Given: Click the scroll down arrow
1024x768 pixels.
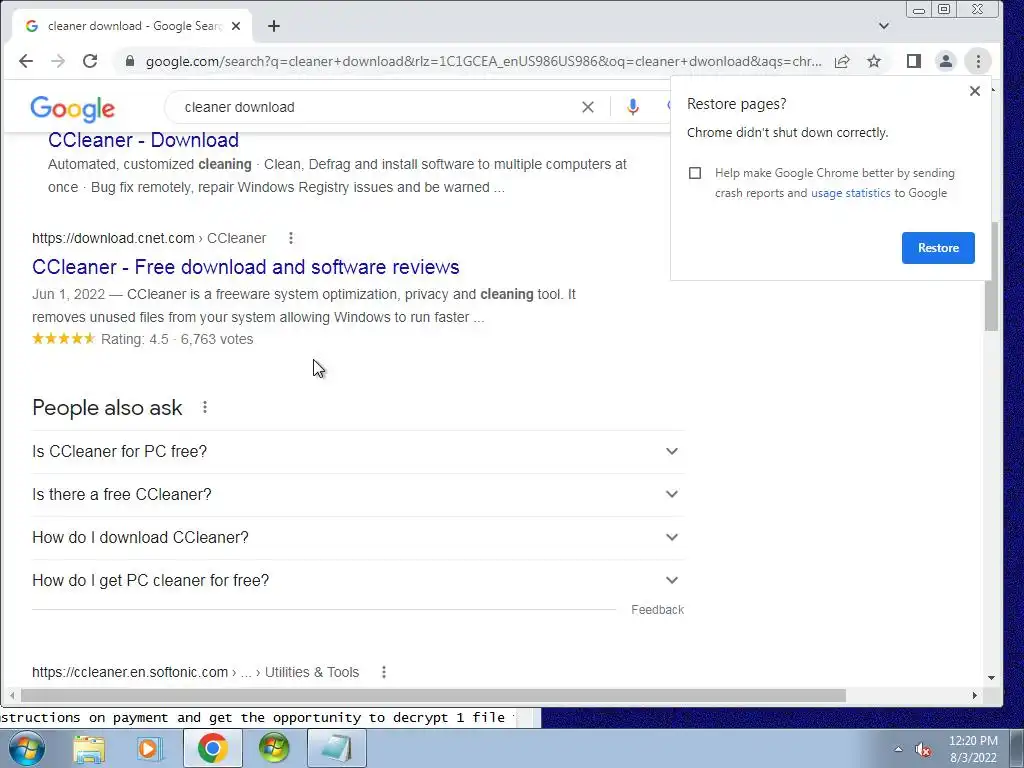Looking at the screenshot, I should coord(991,678).
